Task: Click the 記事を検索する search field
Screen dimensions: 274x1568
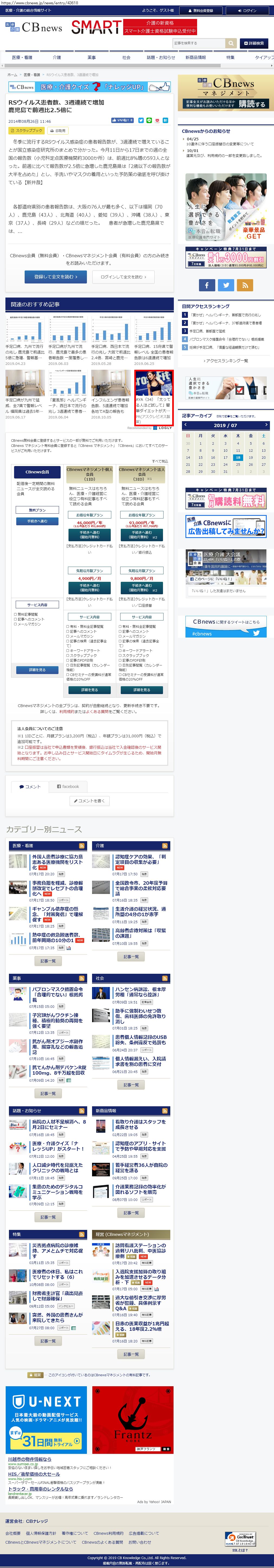Action: click(x=198, y=43)
